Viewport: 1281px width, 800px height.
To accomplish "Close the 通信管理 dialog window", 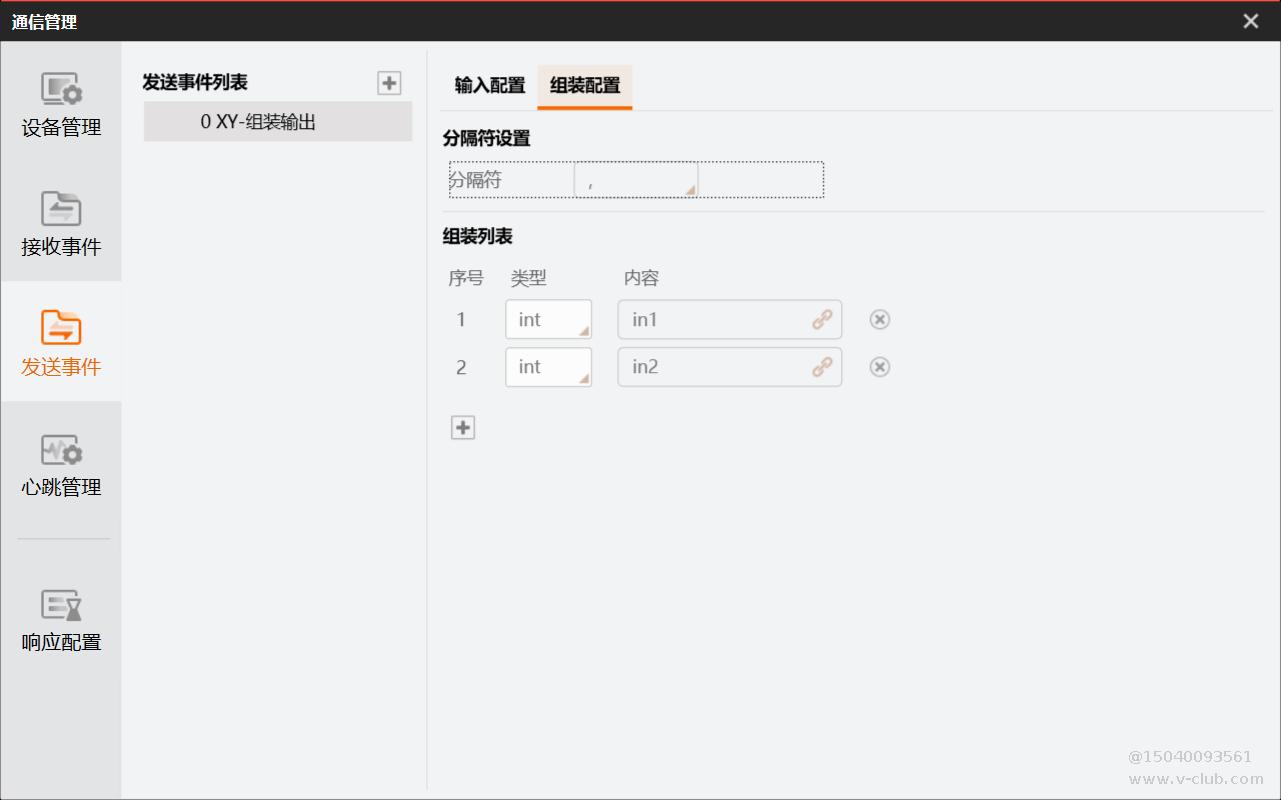I will click(x=1250, y=21).
